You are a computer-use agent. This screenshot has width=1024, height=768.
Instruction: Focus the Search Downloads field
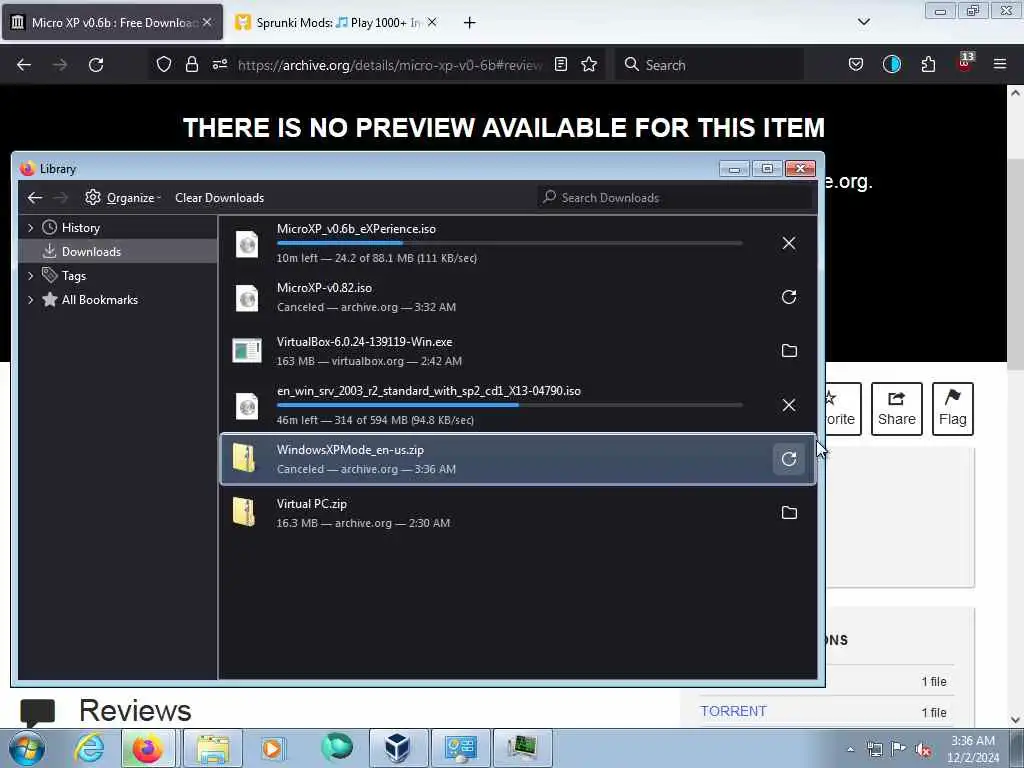coord(676,197)
